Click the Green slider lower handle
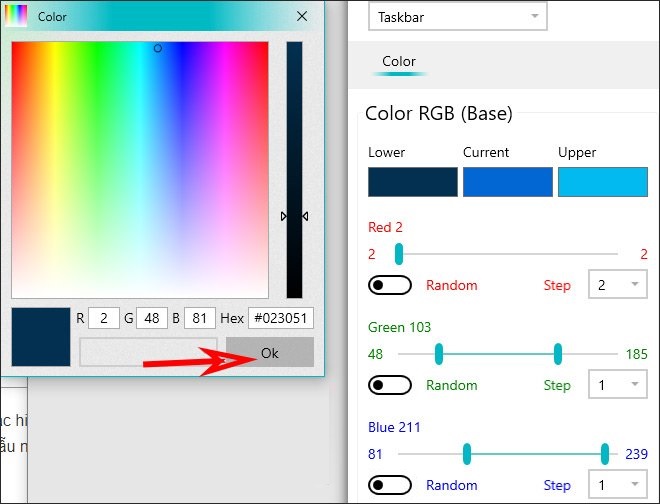660x504 pixels. click(x=439, y=353)
